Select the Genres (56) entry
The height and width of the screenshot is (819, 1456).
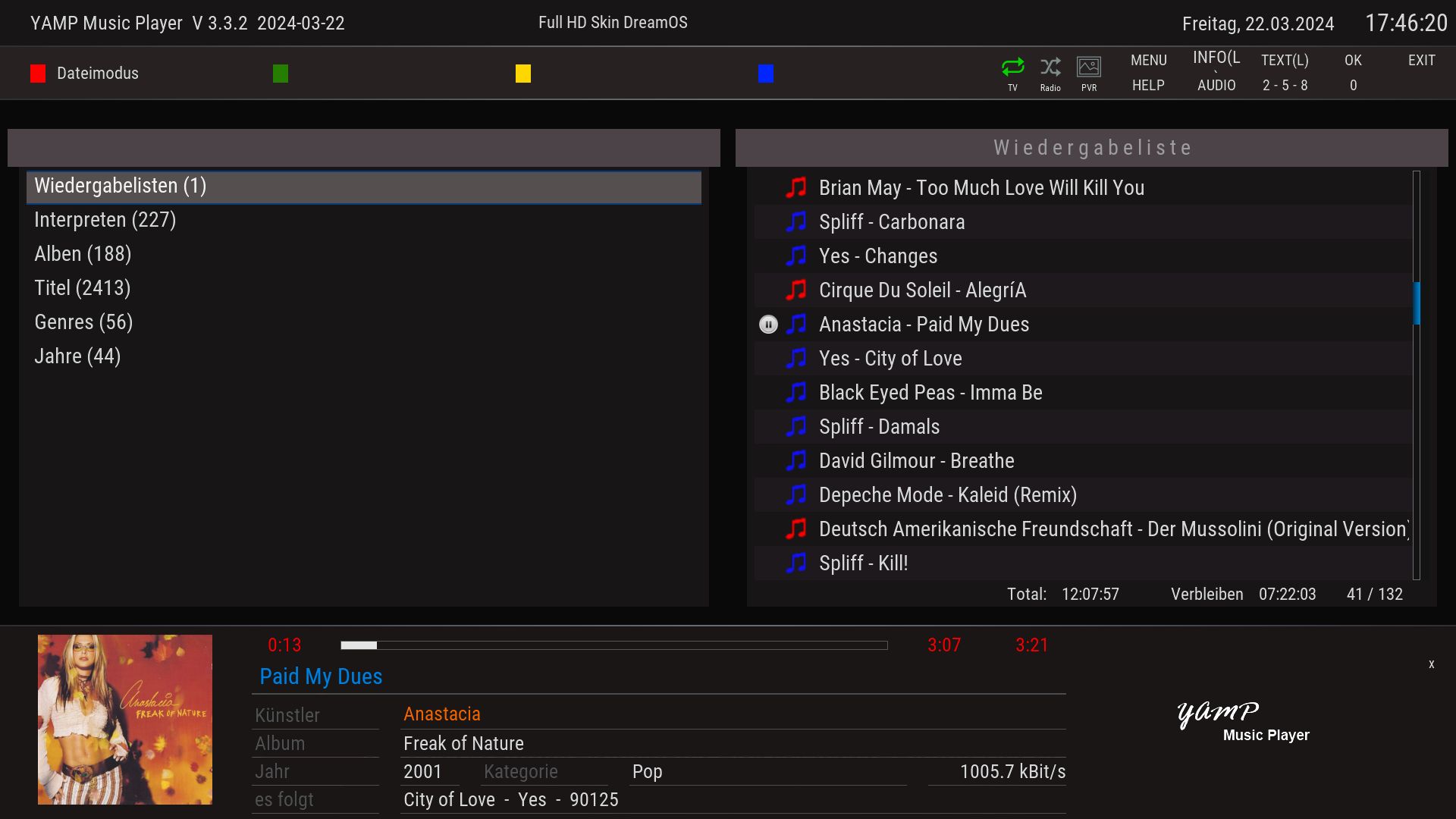pos(83,322)
